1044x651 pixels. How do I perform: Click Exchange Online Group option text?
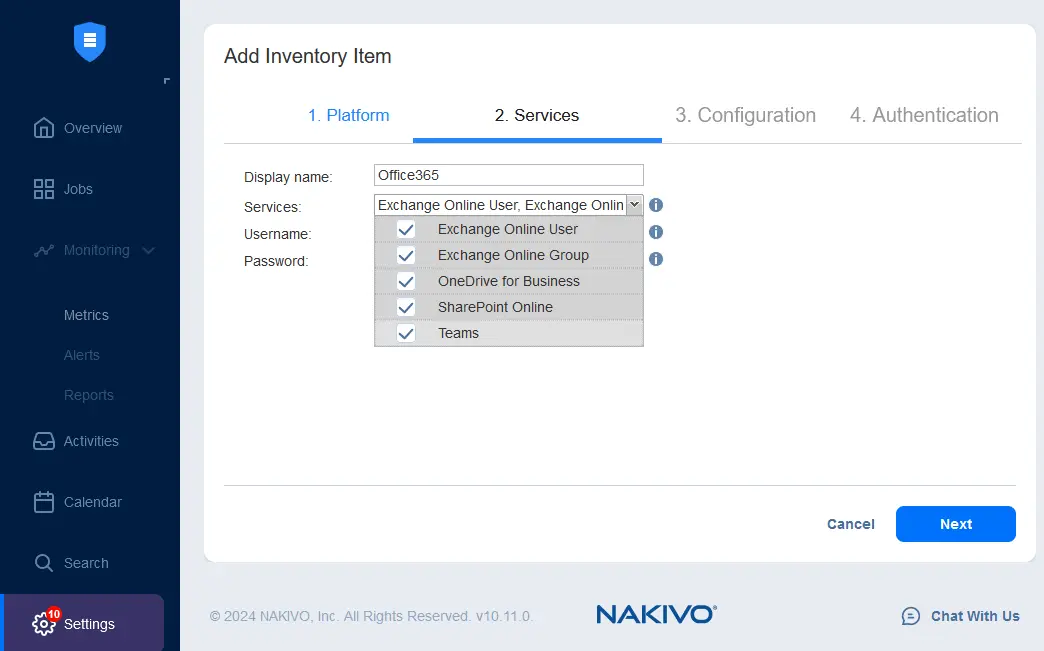click(x=513, y=255)
